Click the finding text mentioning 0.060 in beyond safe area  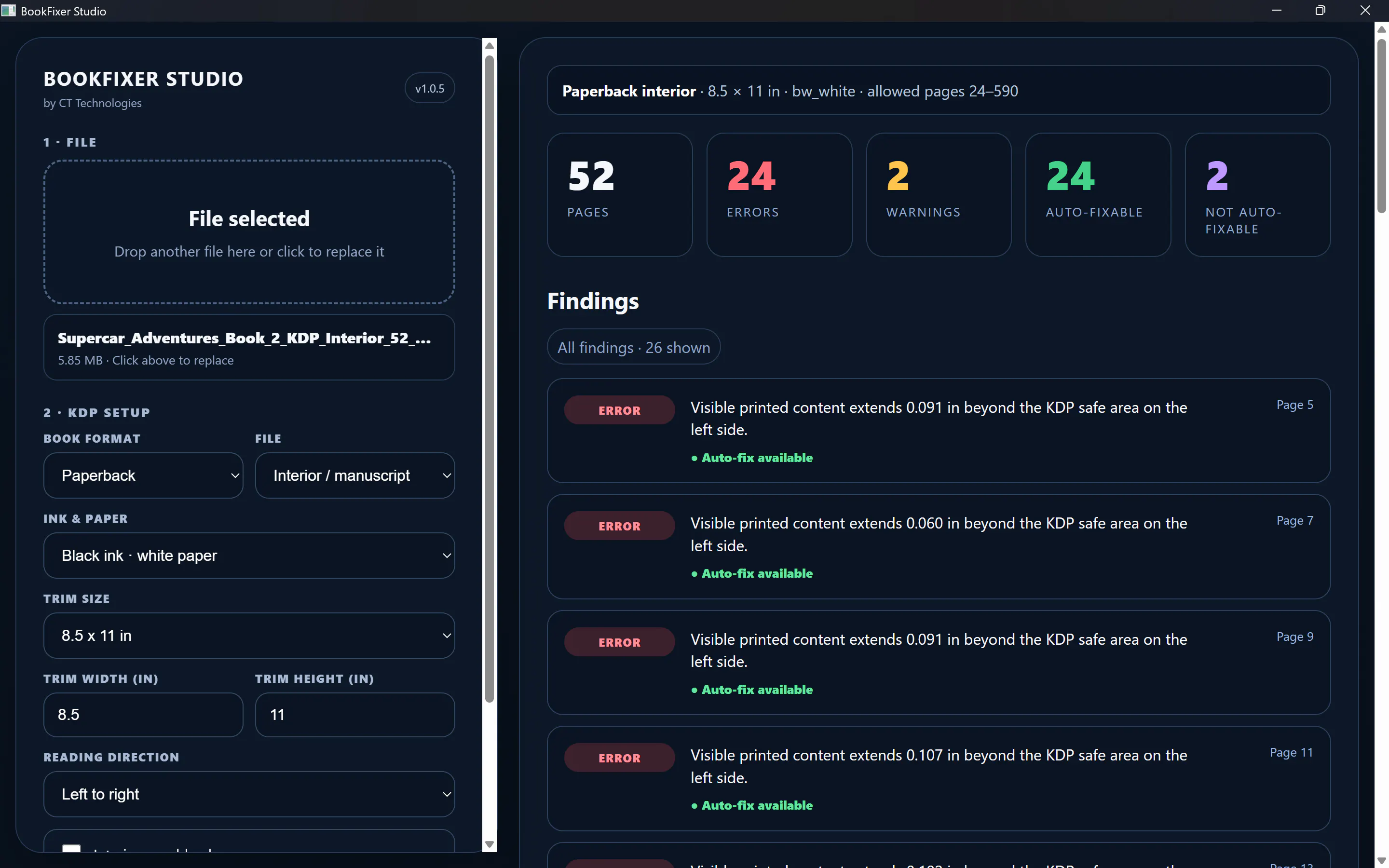coord(939,534)
